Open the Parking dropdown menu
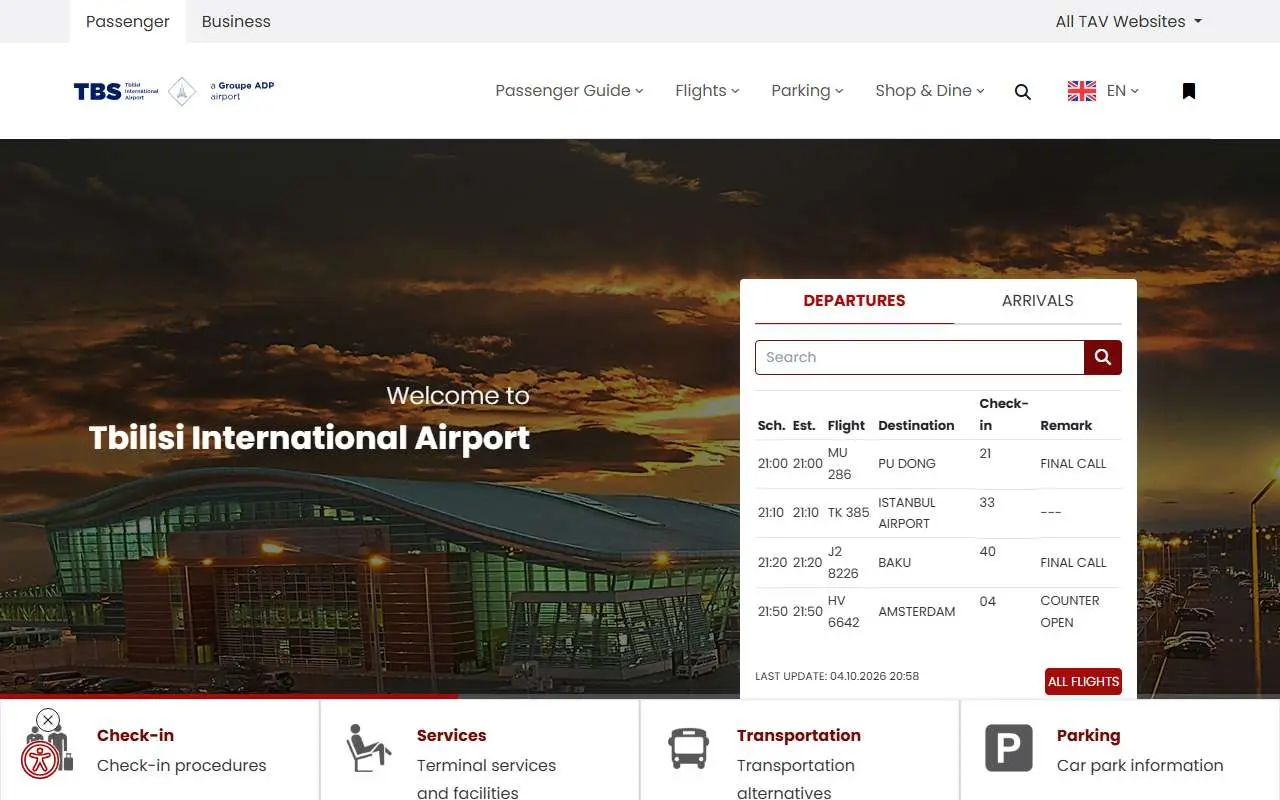 (x=807, y=91)
